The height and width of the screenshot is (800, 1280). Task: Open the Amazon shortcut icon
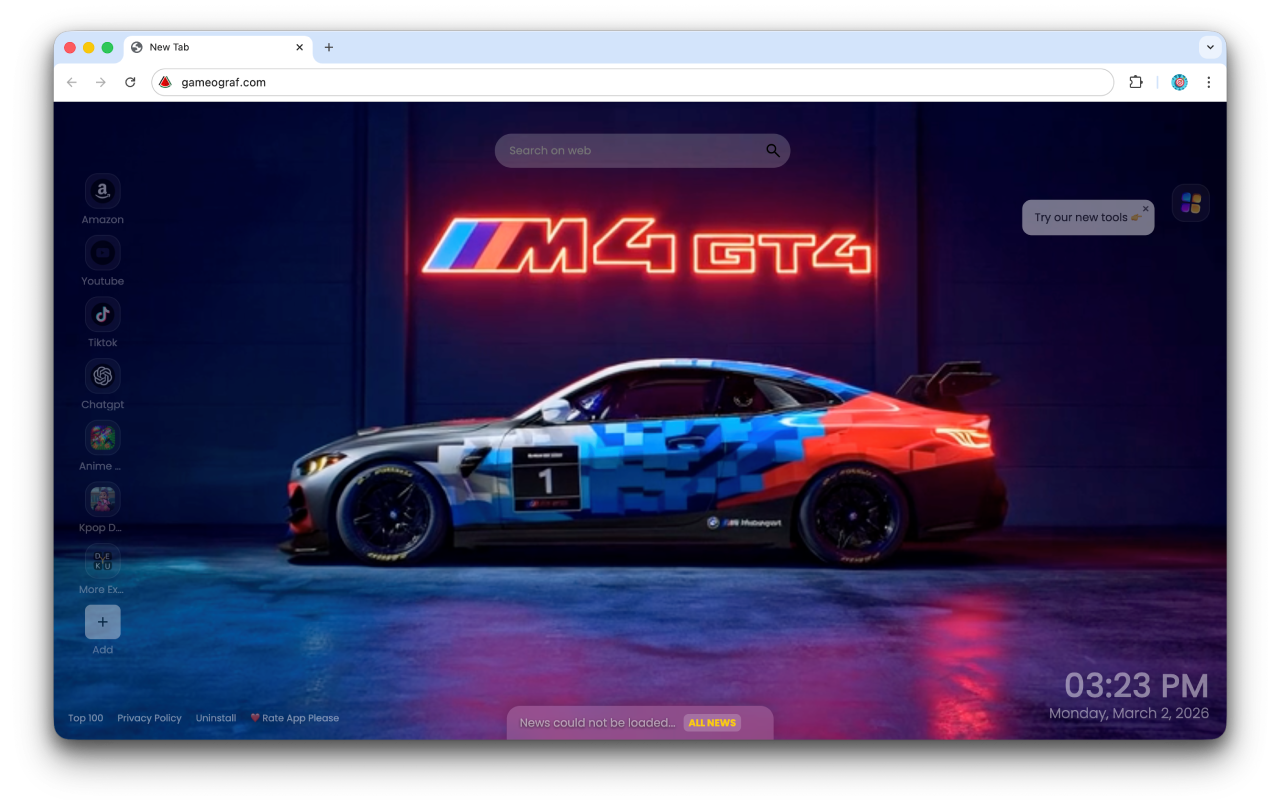[102, 190]
